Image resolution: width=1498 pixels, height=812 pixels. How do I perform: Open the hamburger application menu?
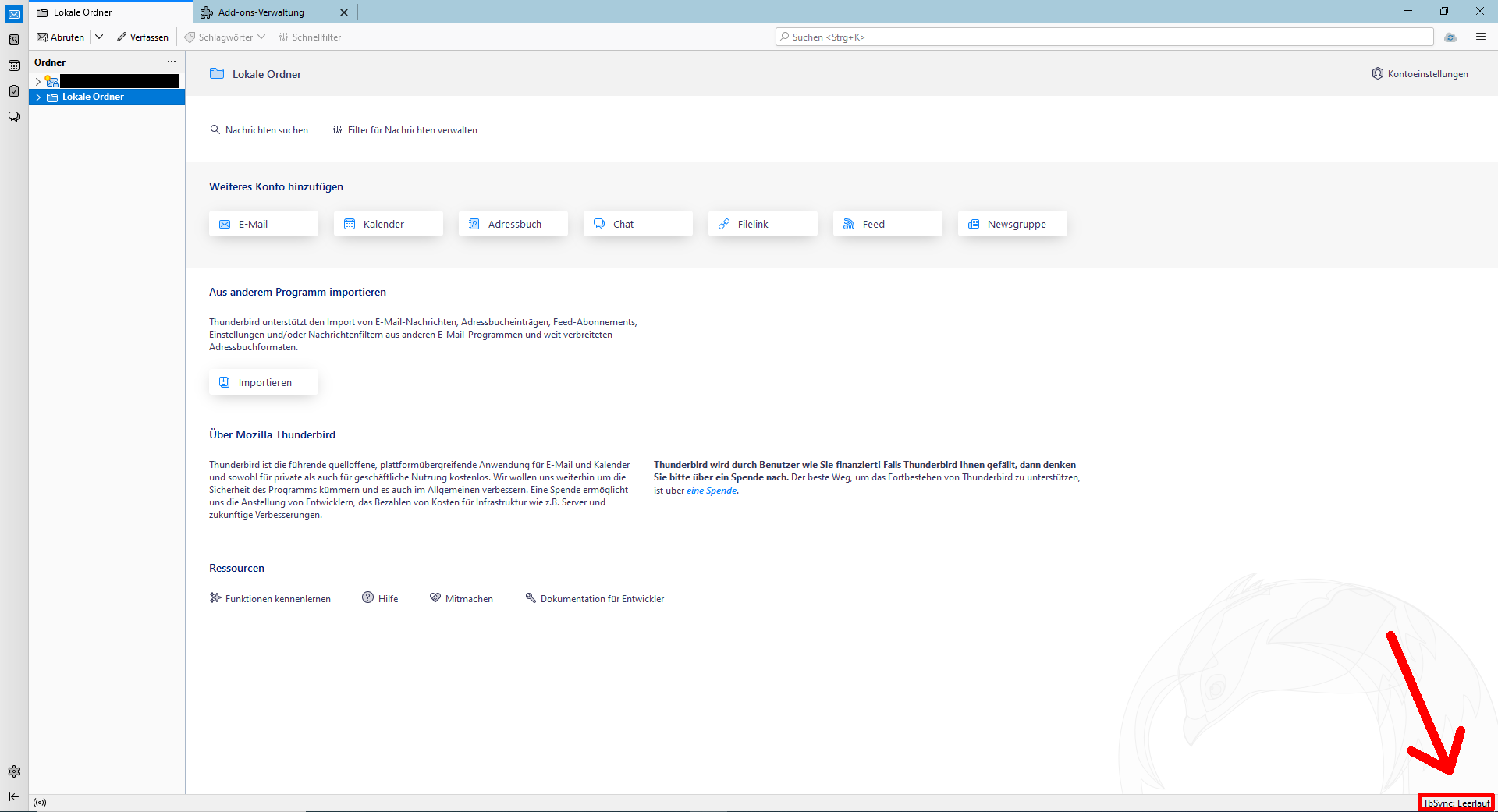1481,37
